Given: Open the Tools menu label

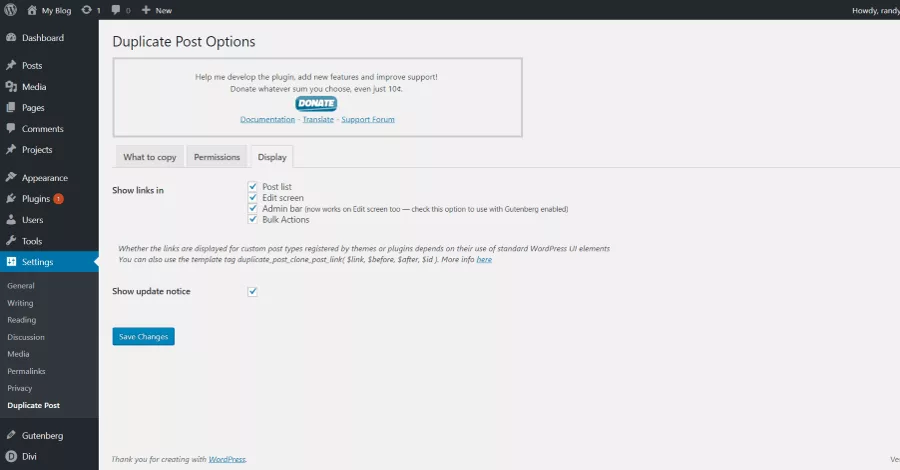Looking at the screenshot, I should (x=32, y=241).
